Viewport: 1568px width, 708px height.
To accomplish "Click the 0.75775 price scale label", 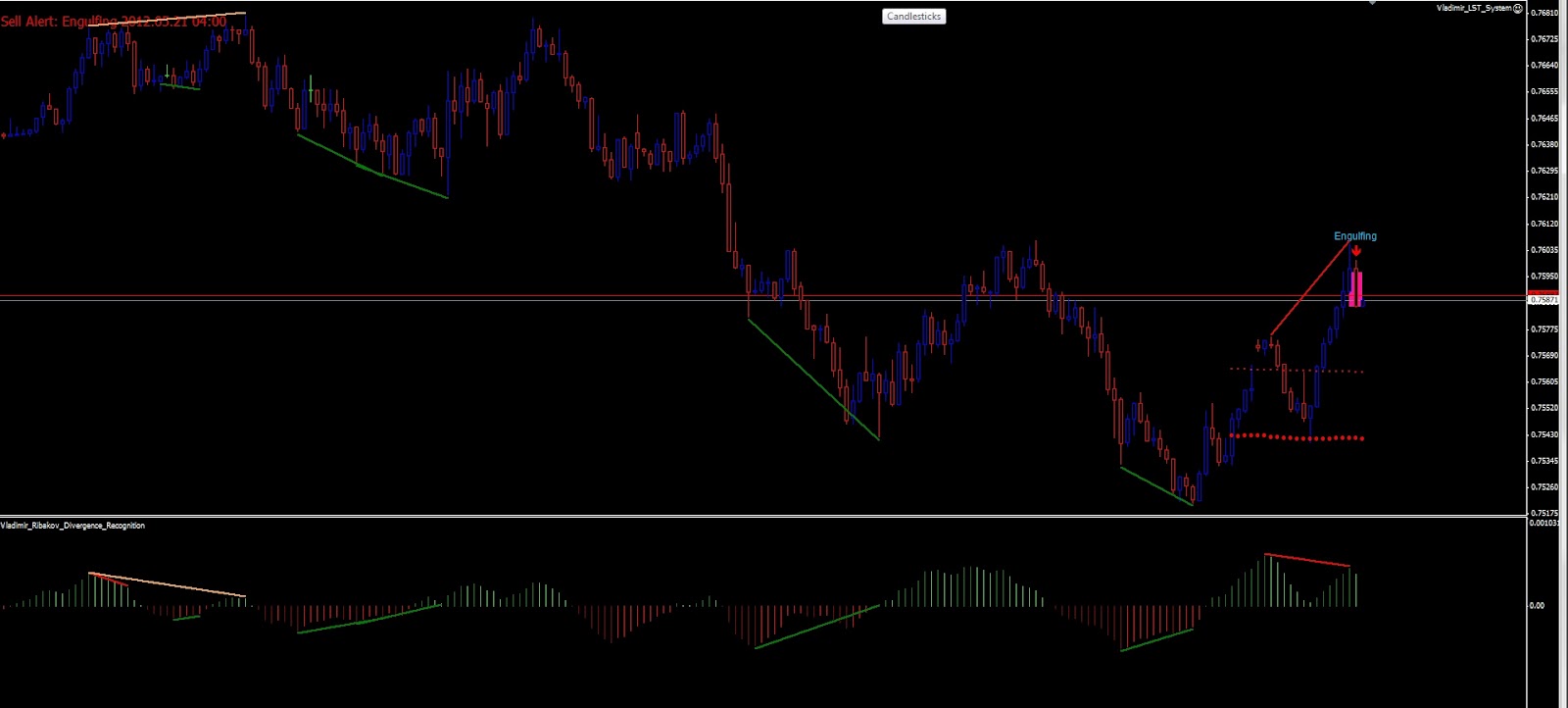I will click(1544, 329).
